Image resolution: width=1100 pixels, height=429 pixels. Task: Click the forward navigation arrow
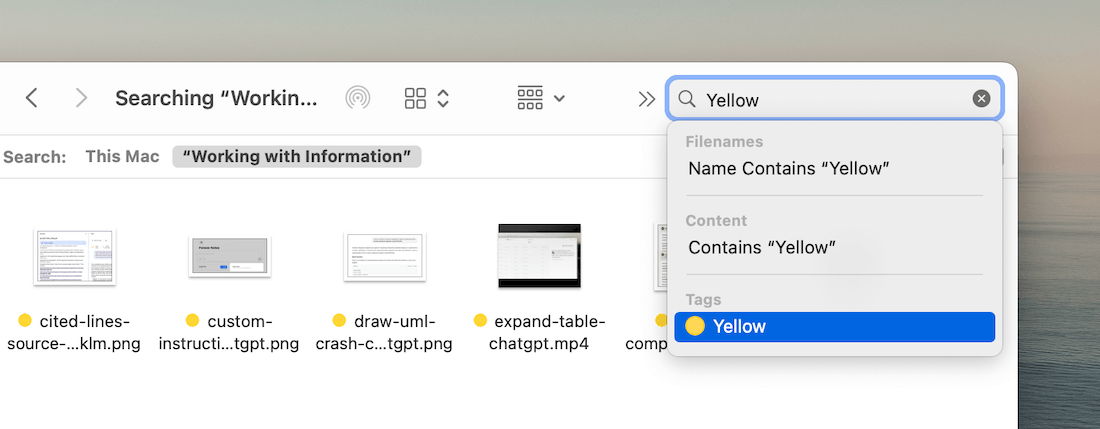click(x=81, y=98)
